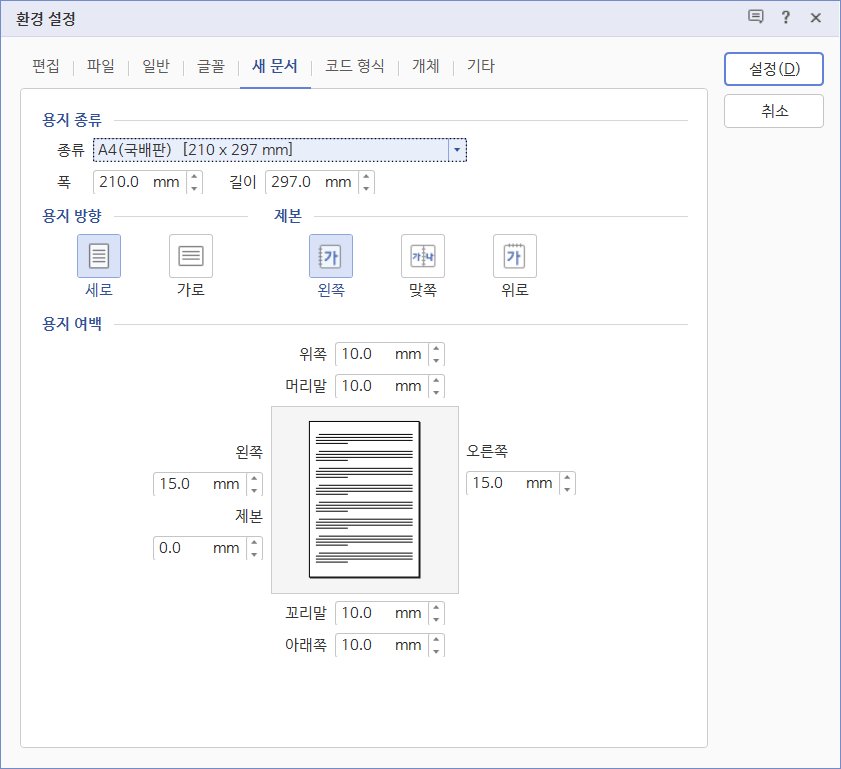The image size is (841, 769).
Task: Click the 왼쪽 margin input field
Action: [201, 484]
